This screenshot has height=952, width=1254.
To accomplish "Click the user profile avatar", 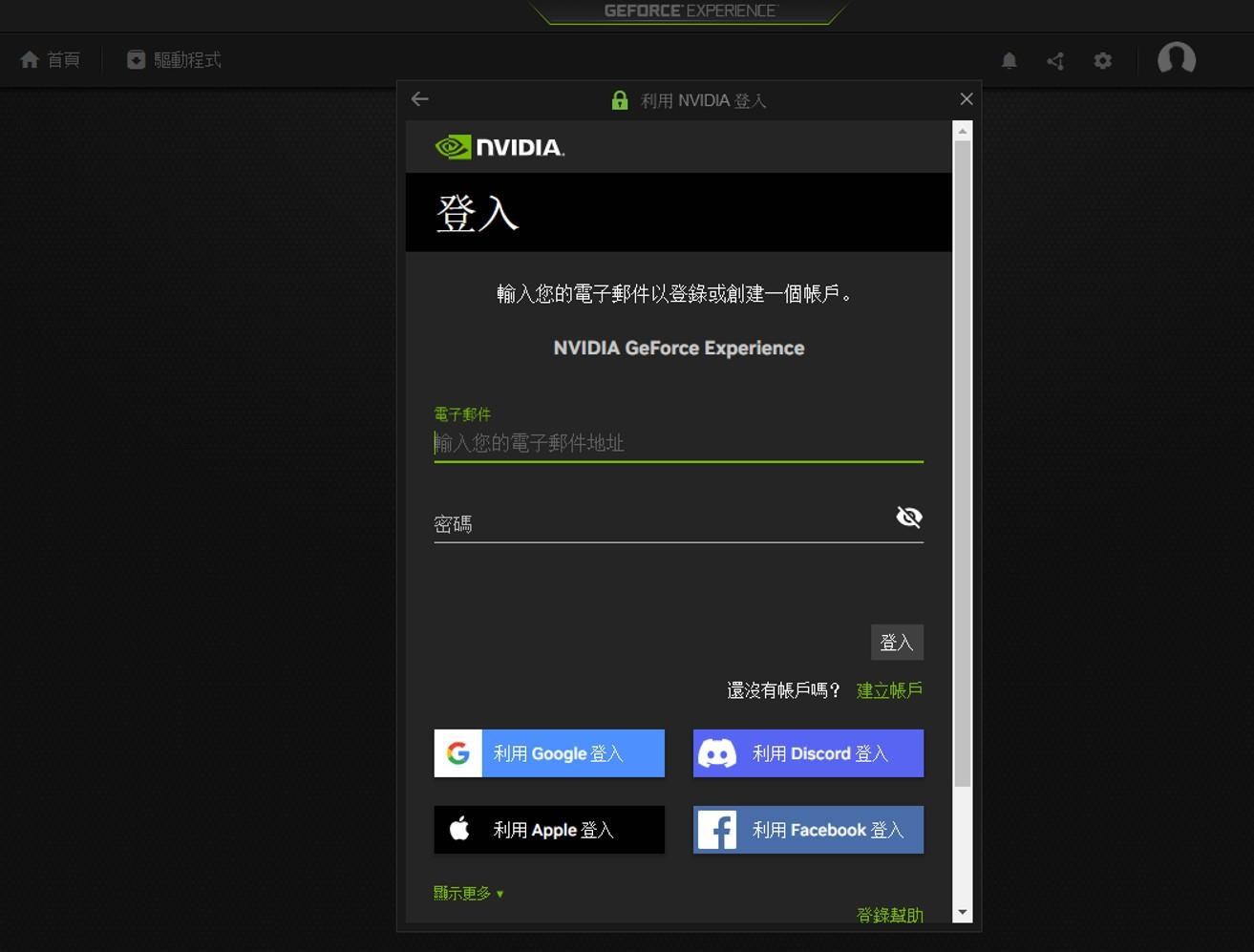I will pos(1177,59).
